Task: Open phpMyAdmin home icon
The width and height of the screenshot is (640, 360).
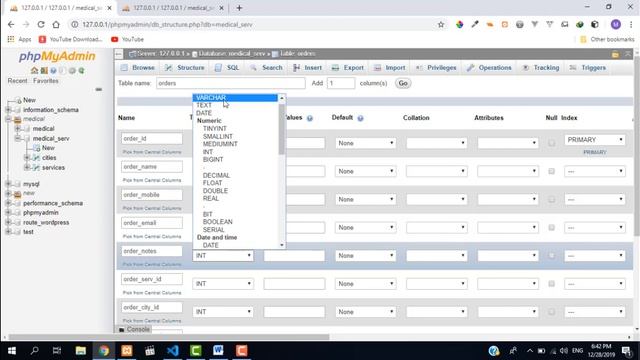Action: click(34, 71)
